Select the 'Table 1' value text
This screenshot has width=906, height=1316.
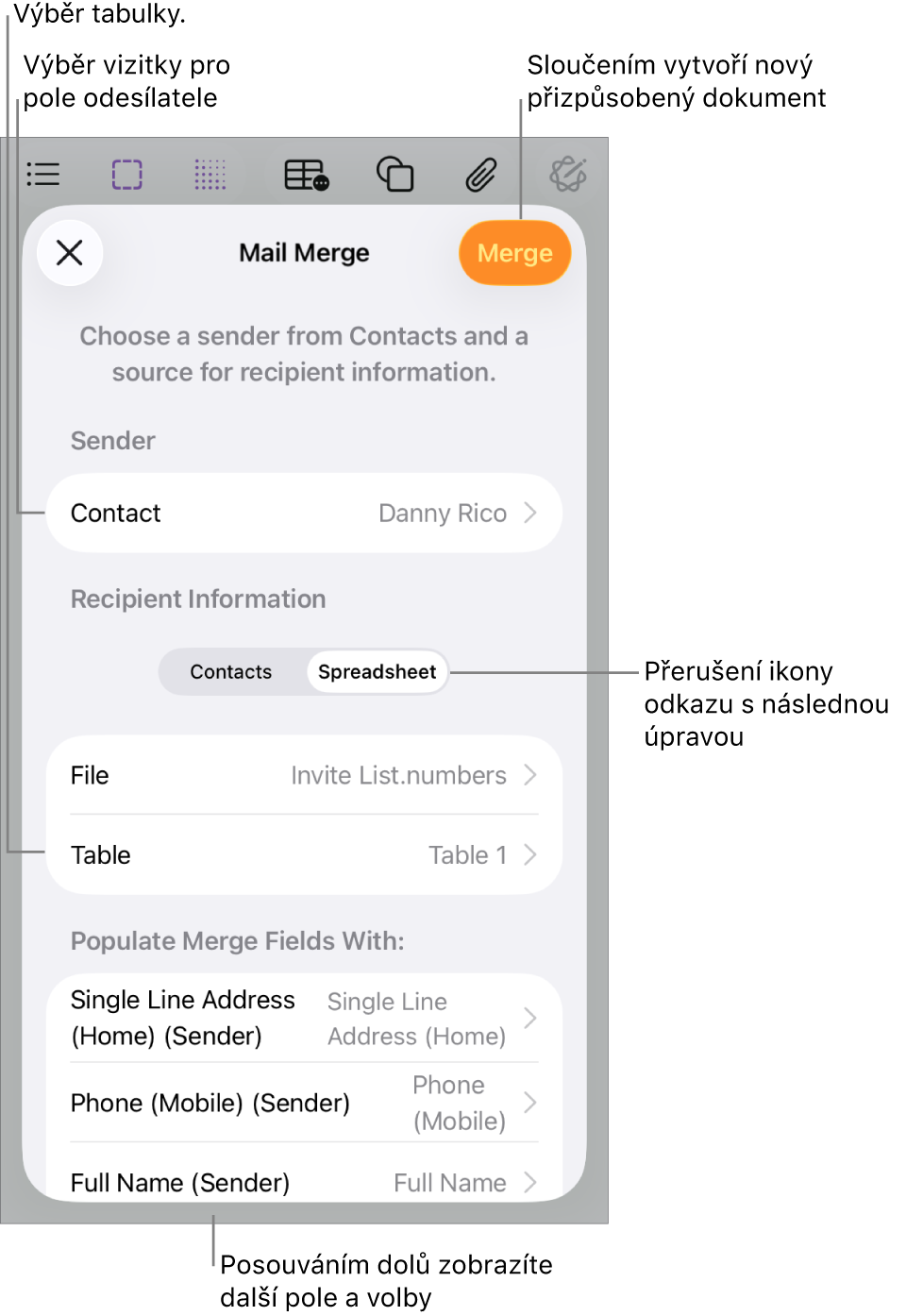(468, 854)
